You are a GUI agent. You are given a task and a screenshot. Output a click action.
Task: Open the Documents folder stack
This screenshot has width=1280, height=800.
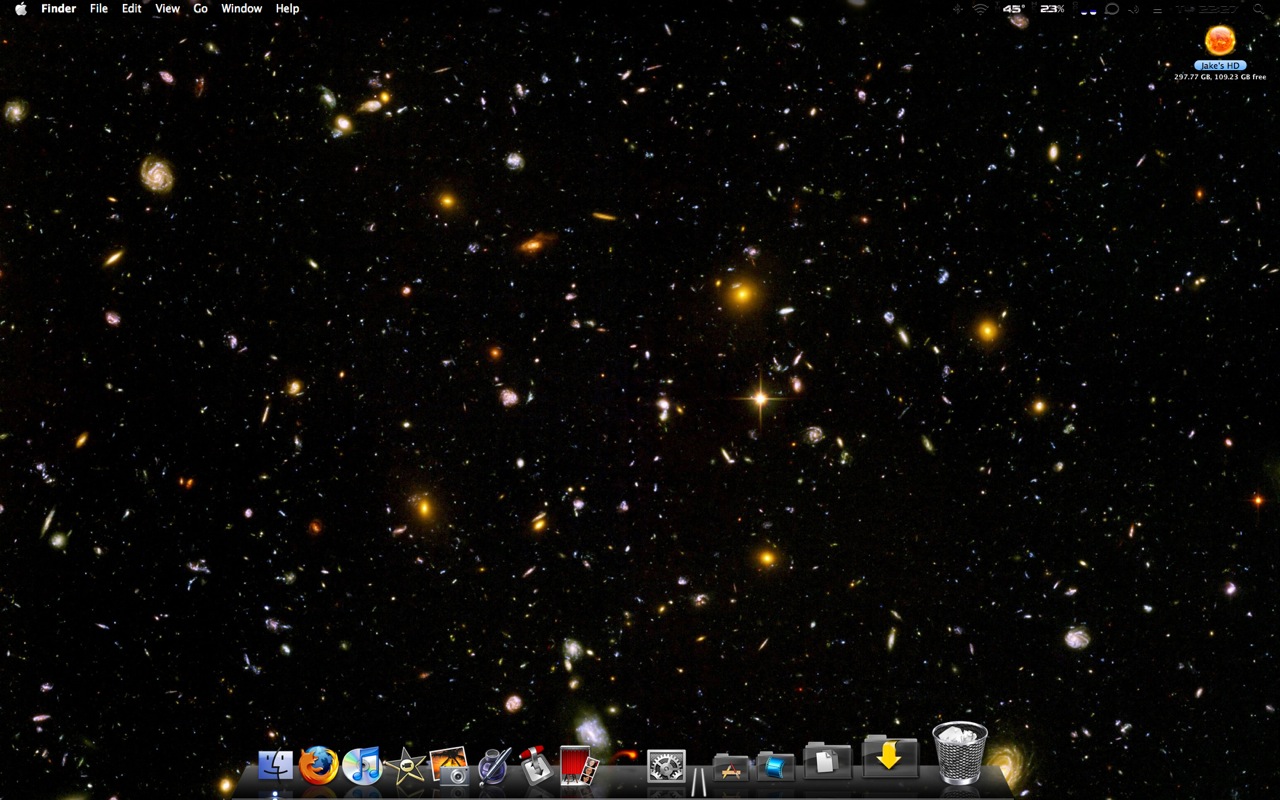[827, 762]
